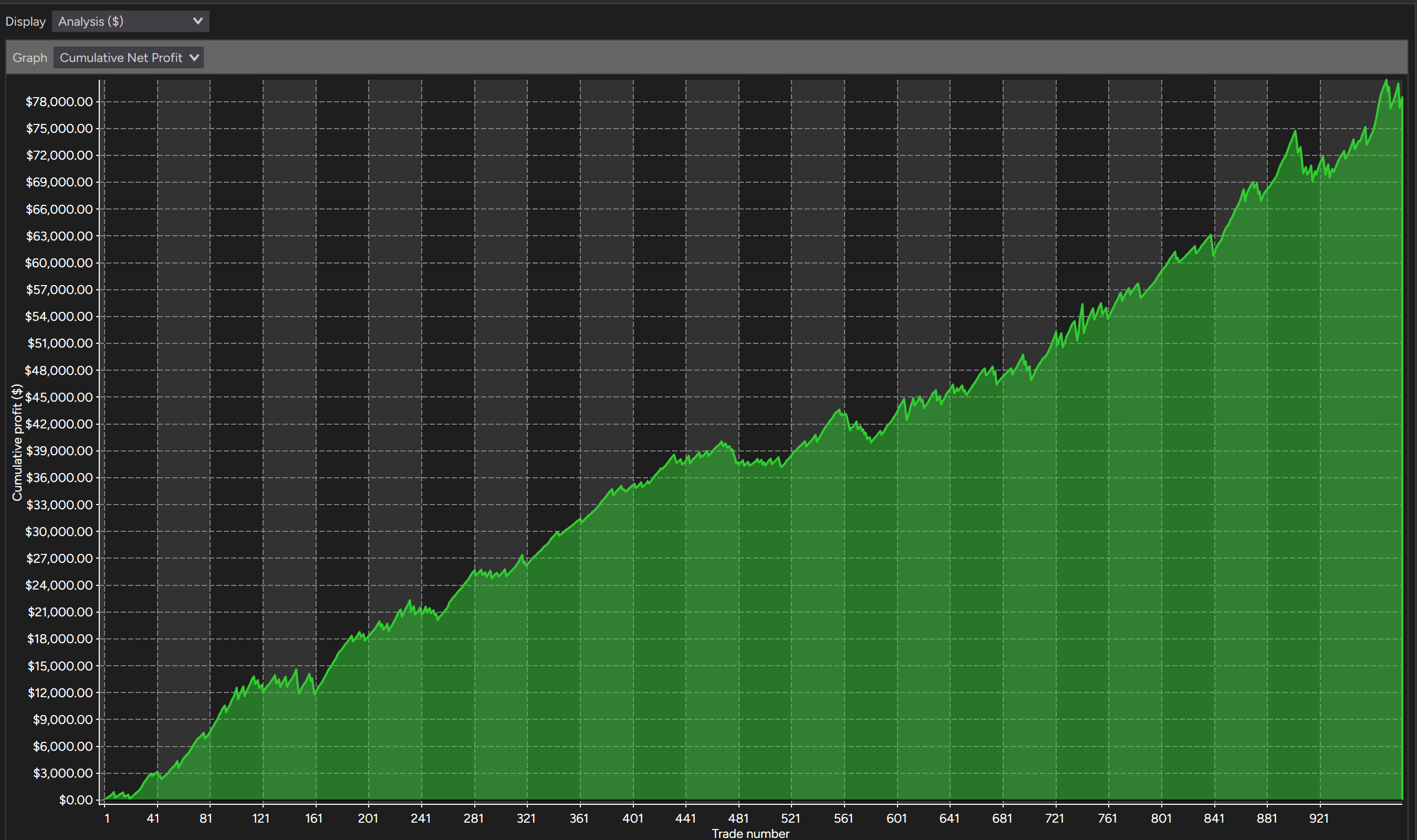Click trade number 481 on x-axis
The width and height of the screenshot is (1417, 840).
pyautogui.click(x=738, y=818)
